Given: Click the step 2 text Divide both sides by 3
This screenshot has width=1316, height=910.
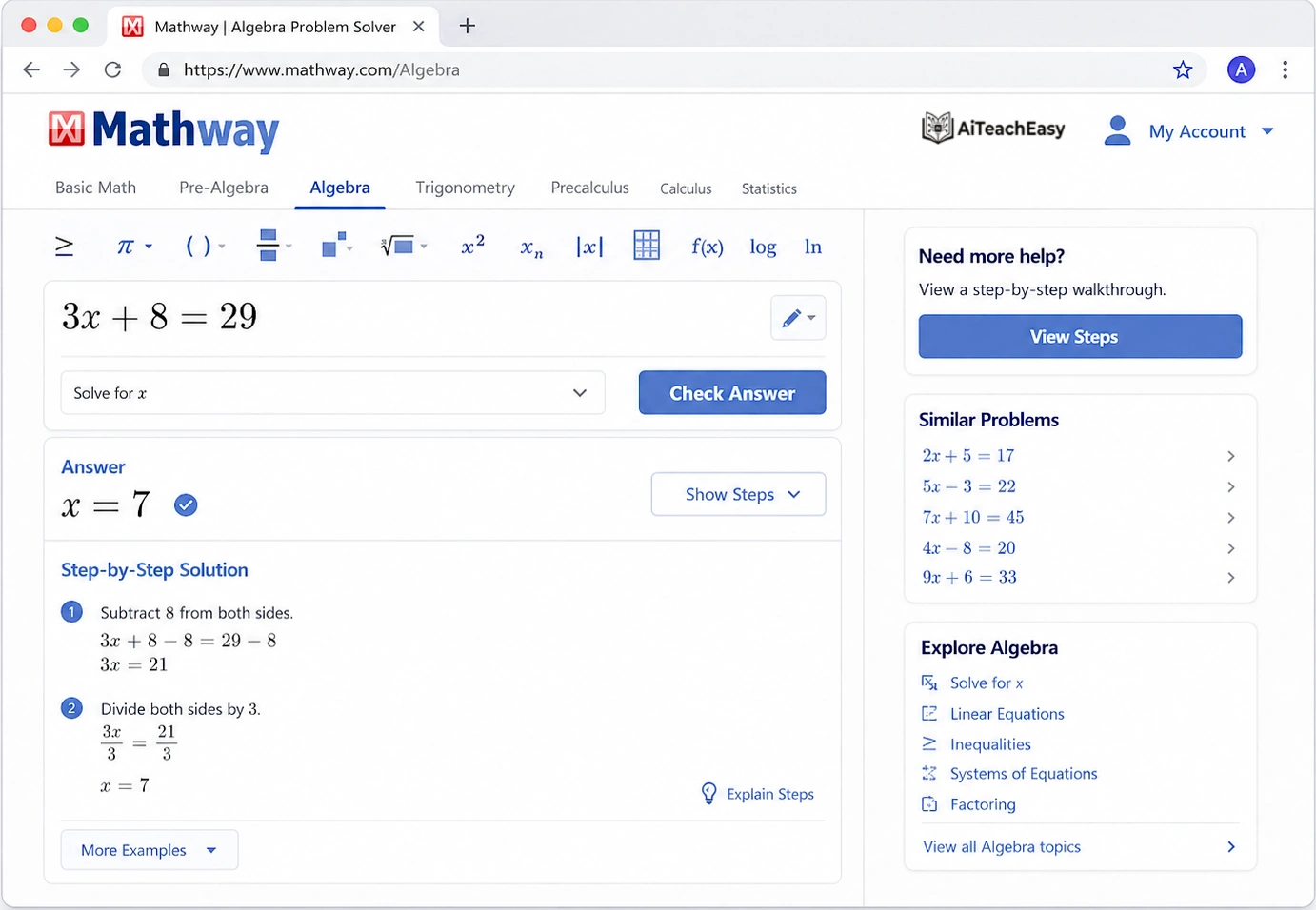Looking at the screenshot, I should pos(180,709).
